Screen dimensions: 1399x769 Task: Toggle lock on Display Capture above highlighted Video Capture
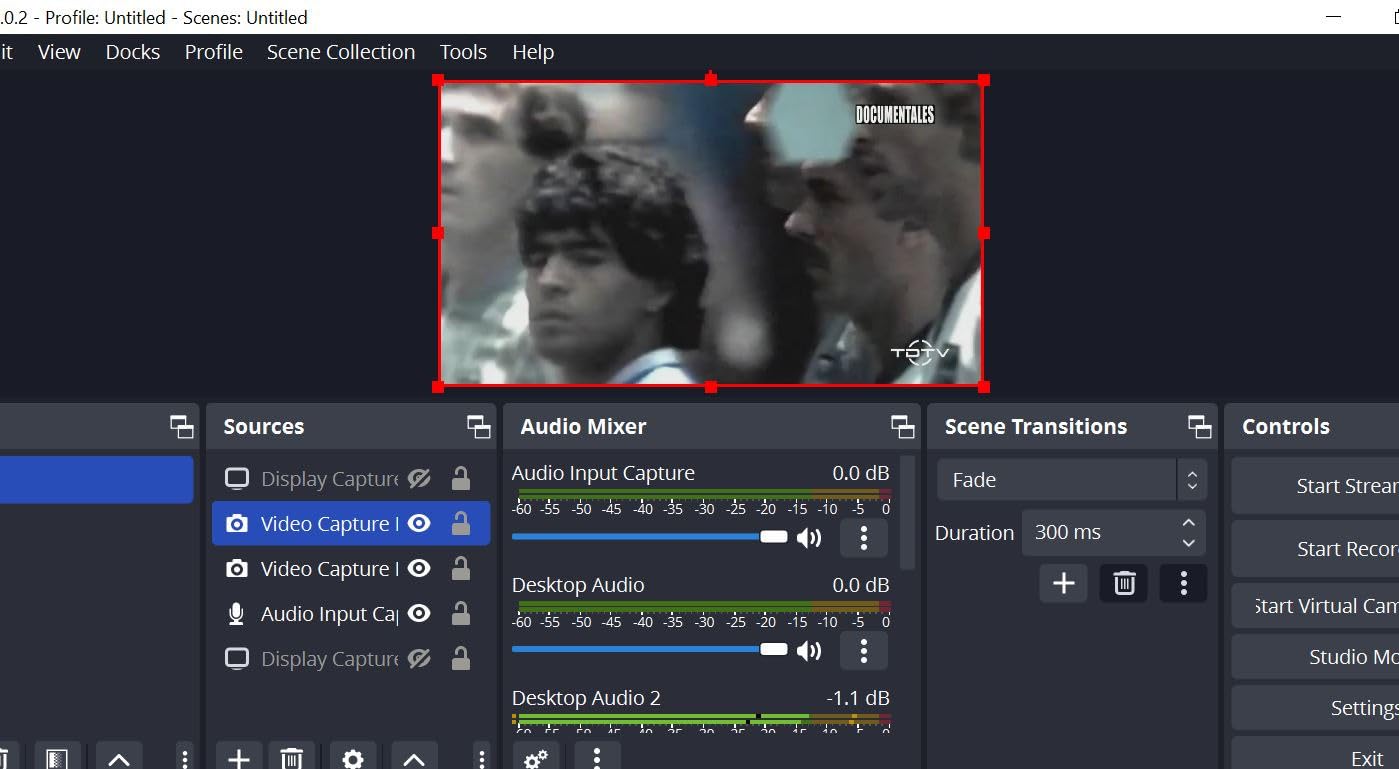point(461,478)
